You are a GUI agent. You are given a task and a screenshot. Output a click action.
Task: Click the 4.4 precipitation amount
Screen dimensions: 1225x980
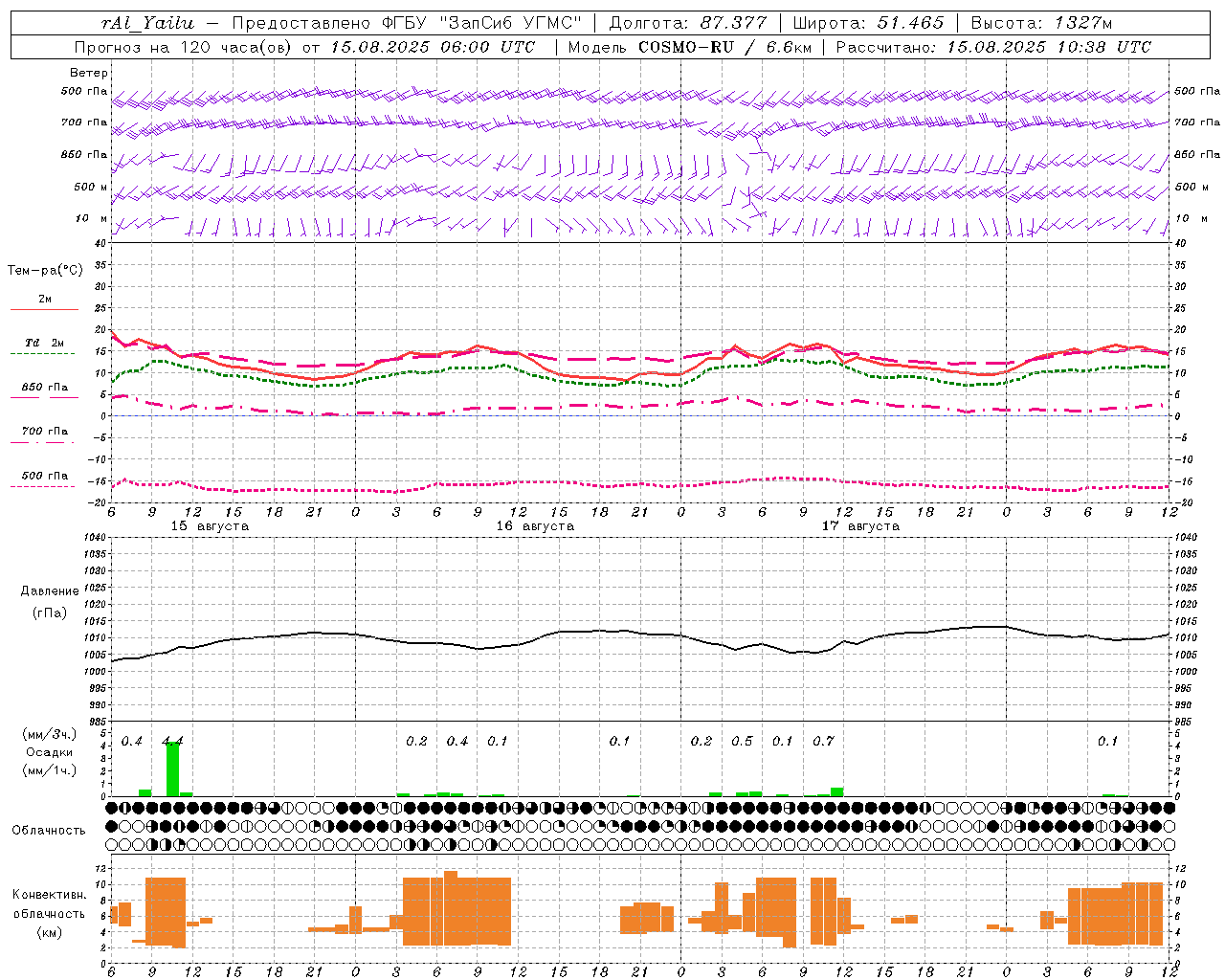(172, 741)
